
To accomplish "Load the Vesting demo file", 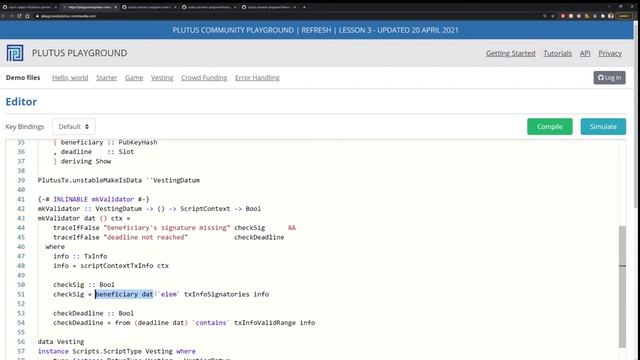I will point(162,78).
